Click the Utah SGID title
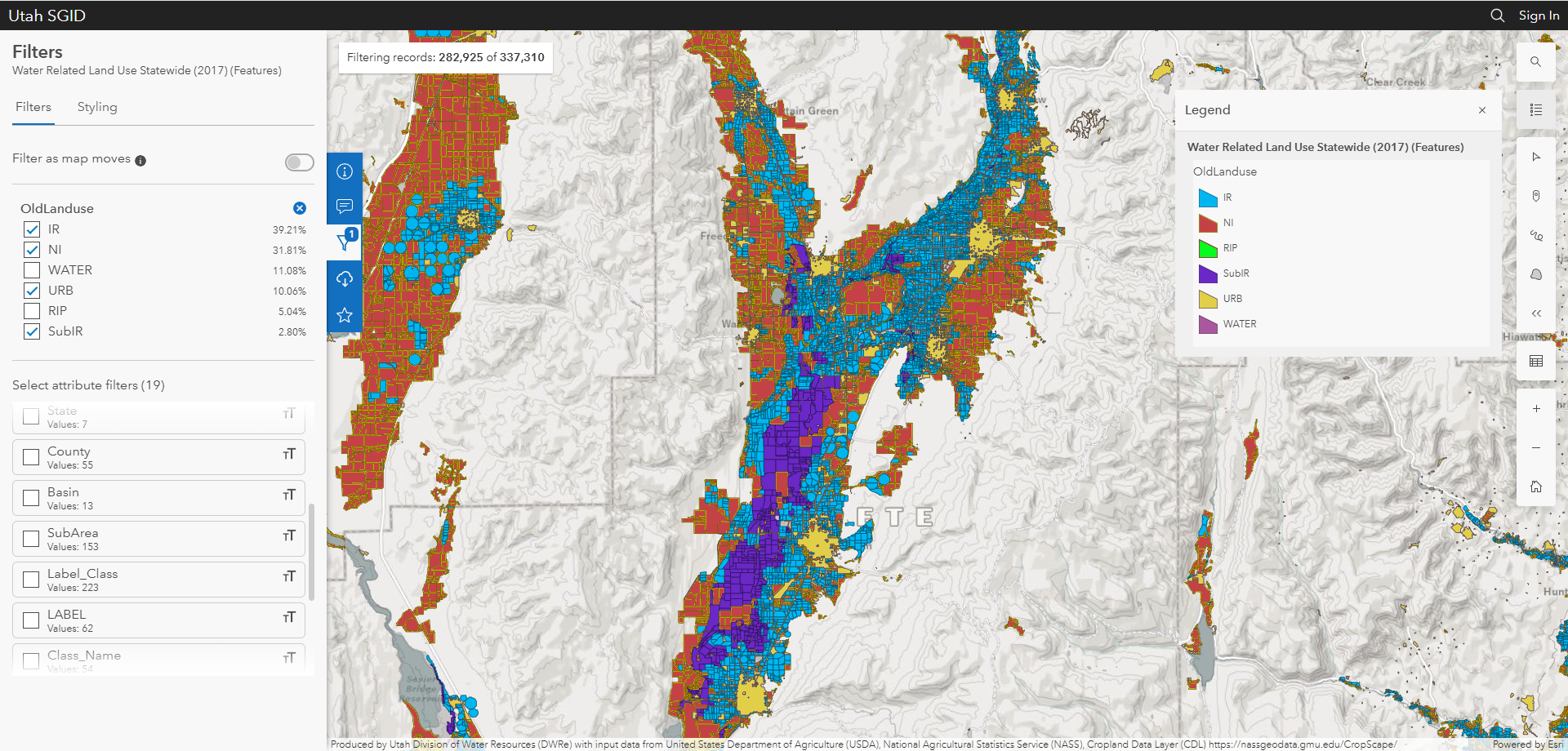 47,16
